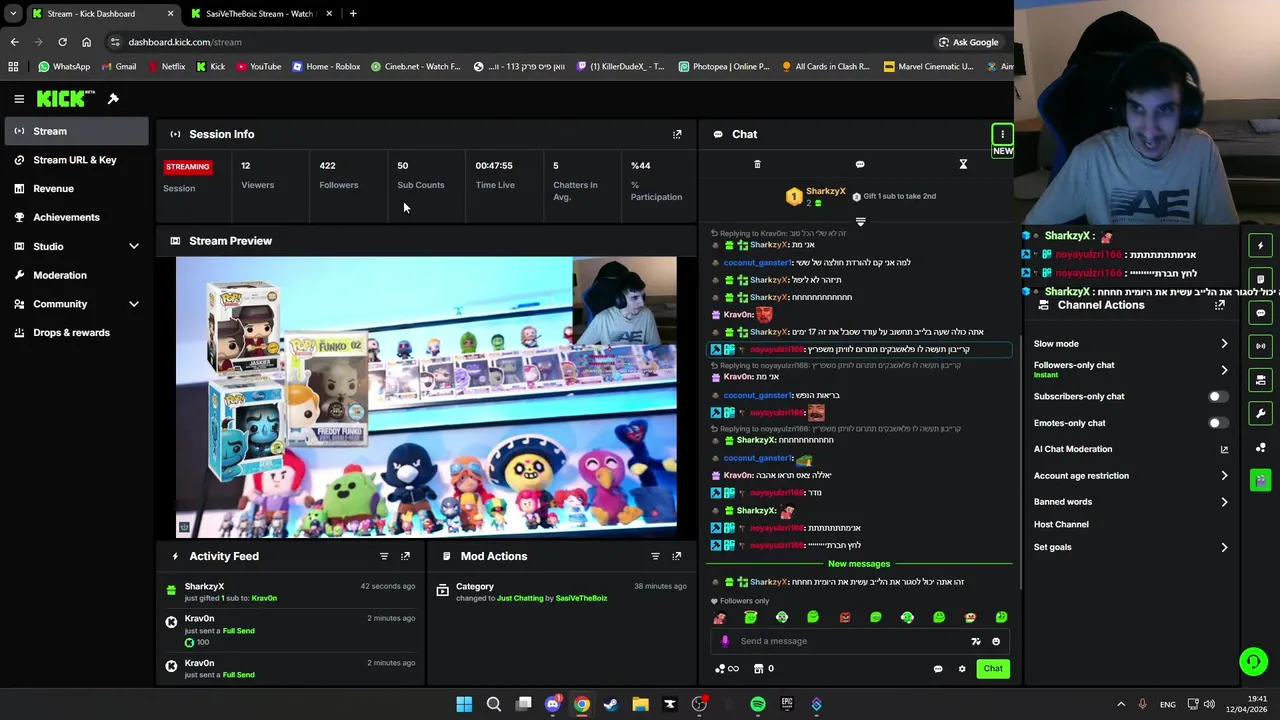Click the trash clear-chat icon
The width and height of the screenshot is (1280, 720).
(x=757, y=164)
